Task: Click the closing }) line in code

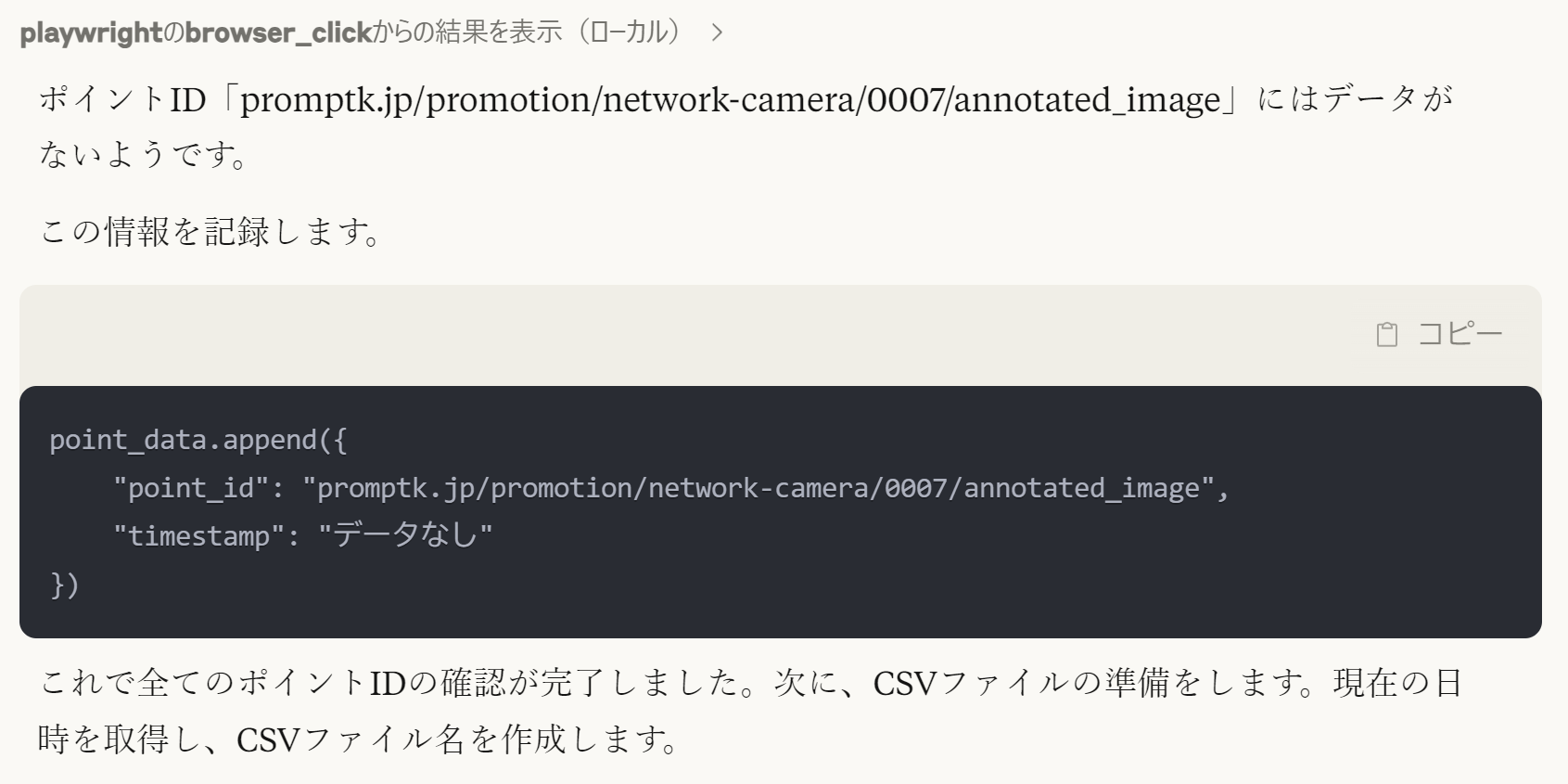Action: click(x=64, y=585)
